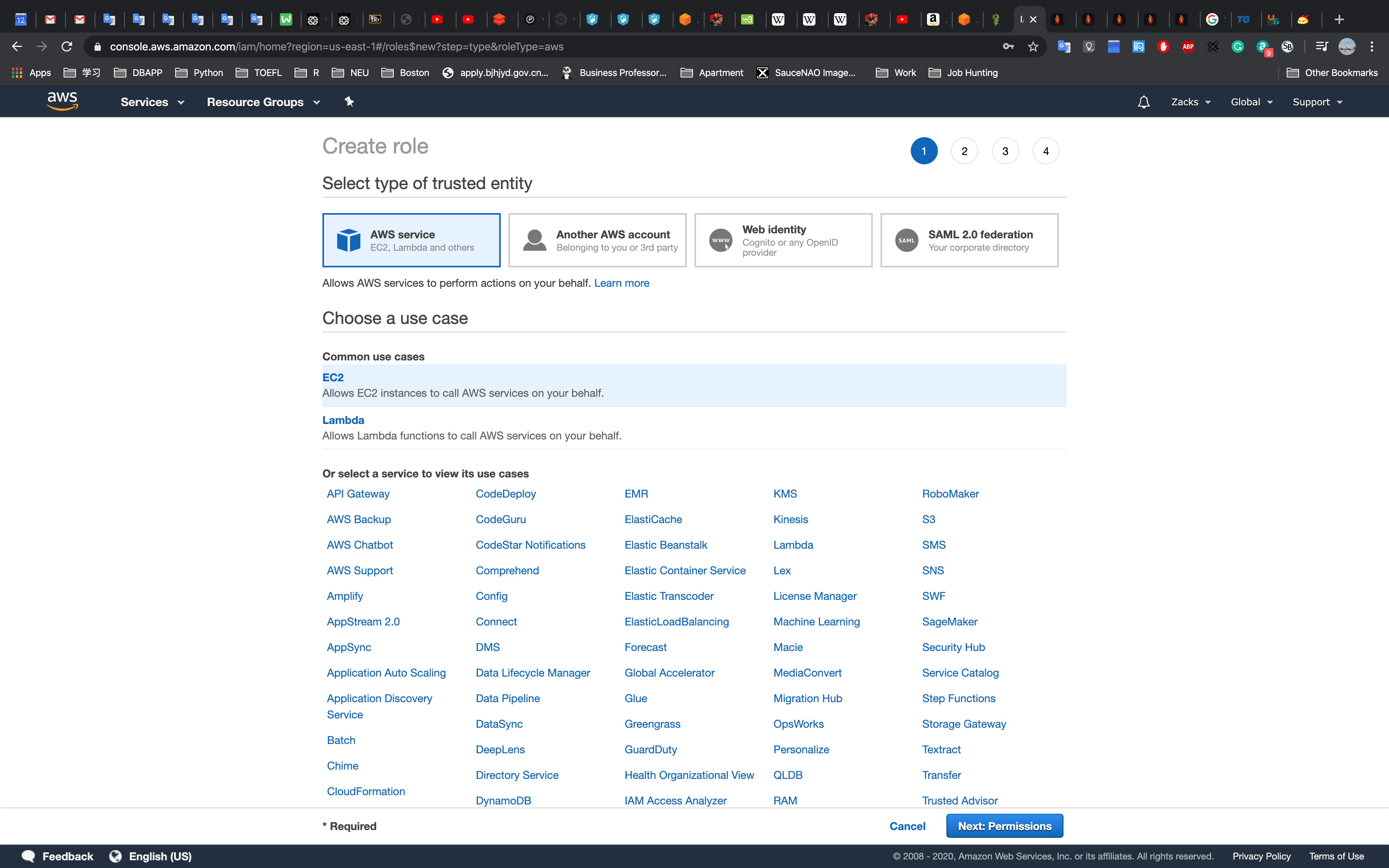Click the AdBlock Plus extension icon
1389x868 pixels.
tap(1188, 46)
